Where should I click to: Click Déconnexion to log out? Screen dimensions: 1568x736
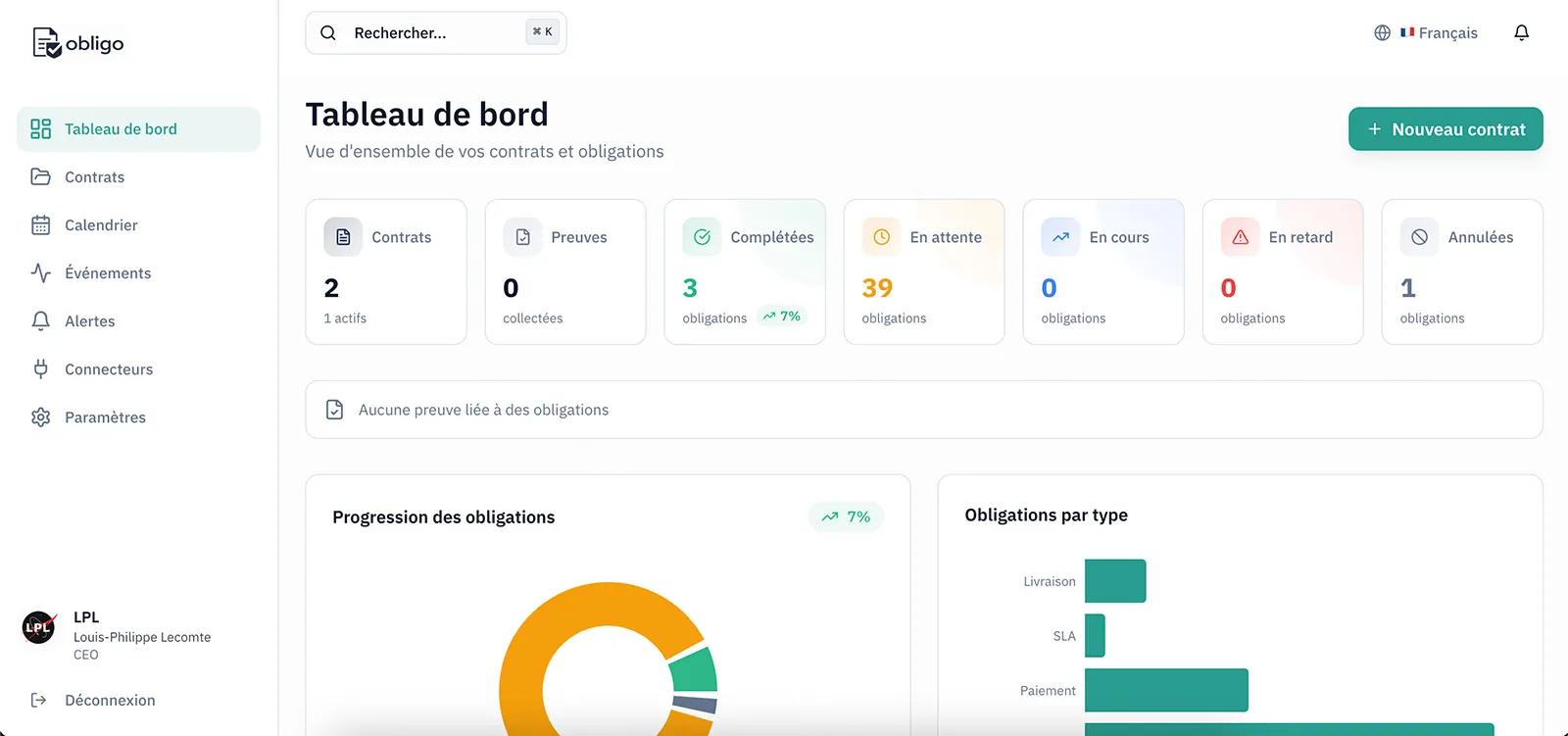pyautogui.click(x=109, y=701)
